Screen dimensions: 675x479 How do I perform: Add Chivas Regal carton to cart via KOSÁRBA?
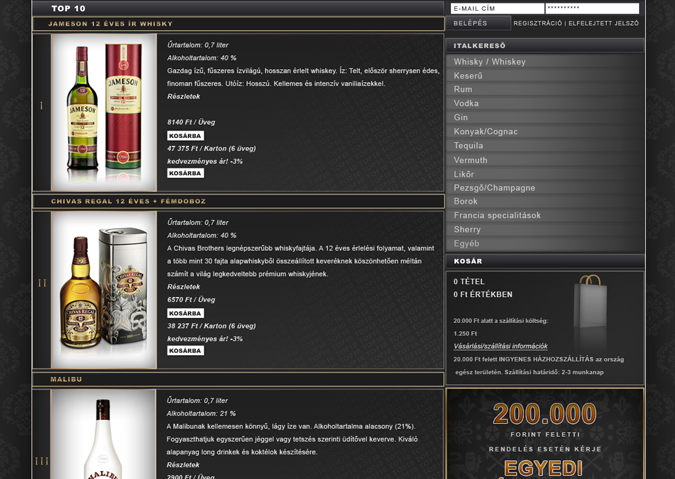[186, 350]
